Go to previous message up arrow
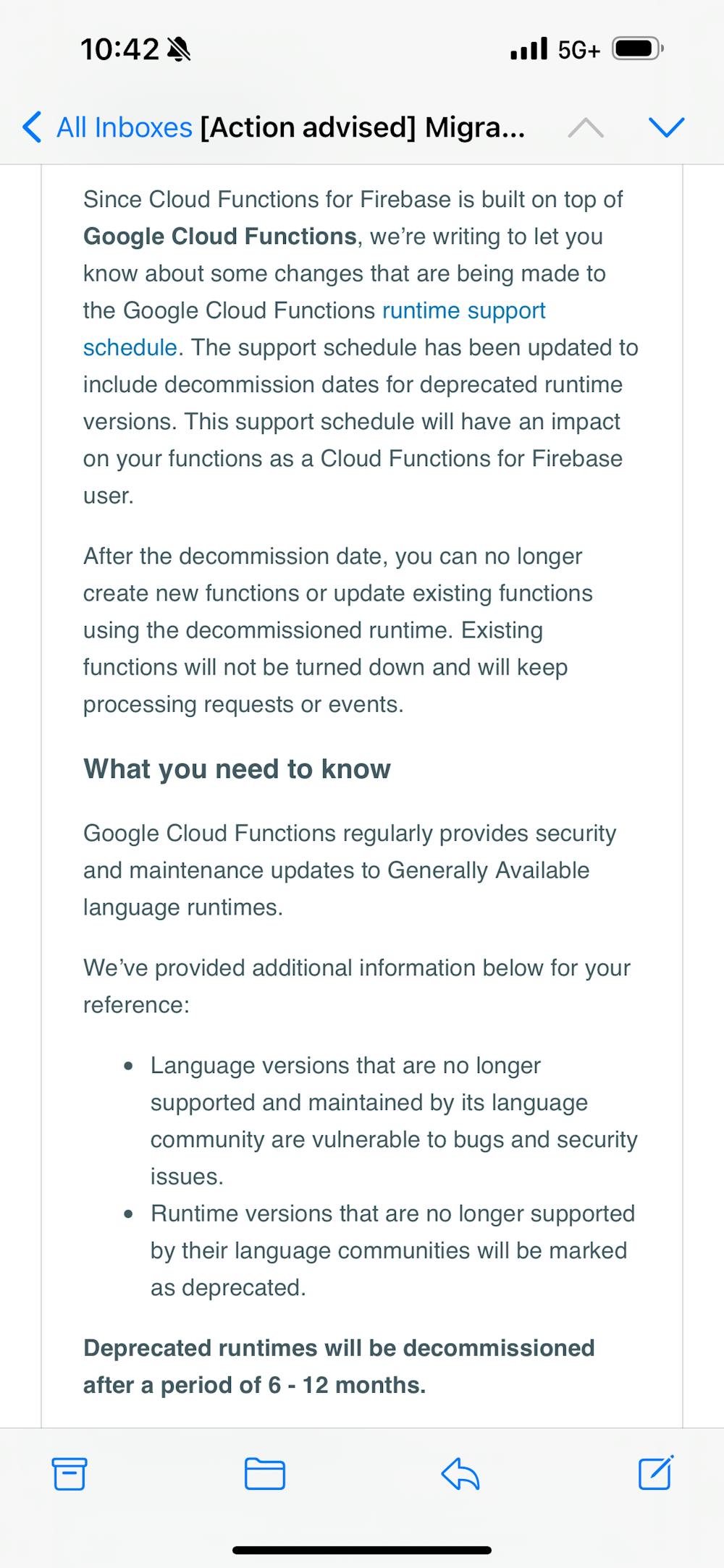Image resolution: width=724 pixels, height=1568 pixels. [586, 128]
